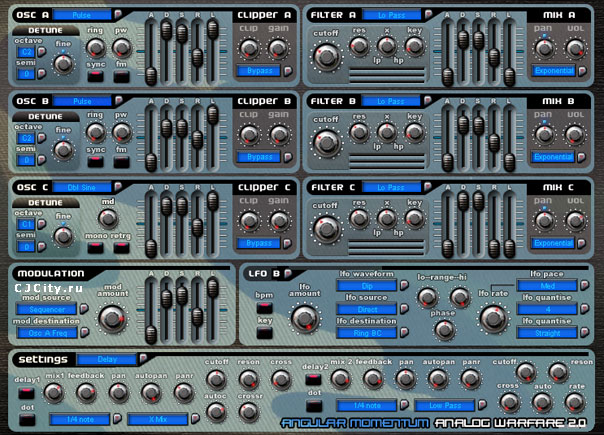Adjust the OSC A pw knob
The height and width of the screenshot is (435, 604).
[122, 47]
